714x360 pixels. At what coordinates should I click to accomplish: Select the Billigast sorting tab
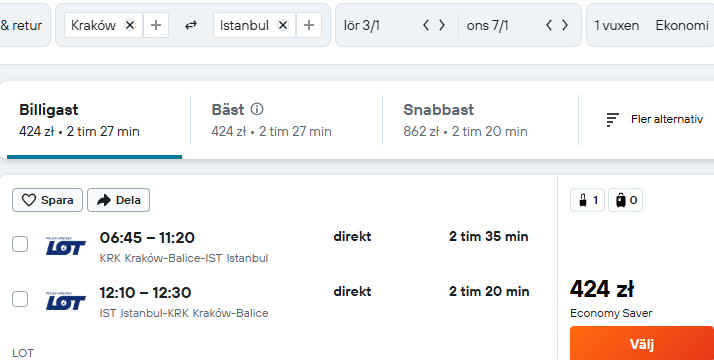point(95,120)
